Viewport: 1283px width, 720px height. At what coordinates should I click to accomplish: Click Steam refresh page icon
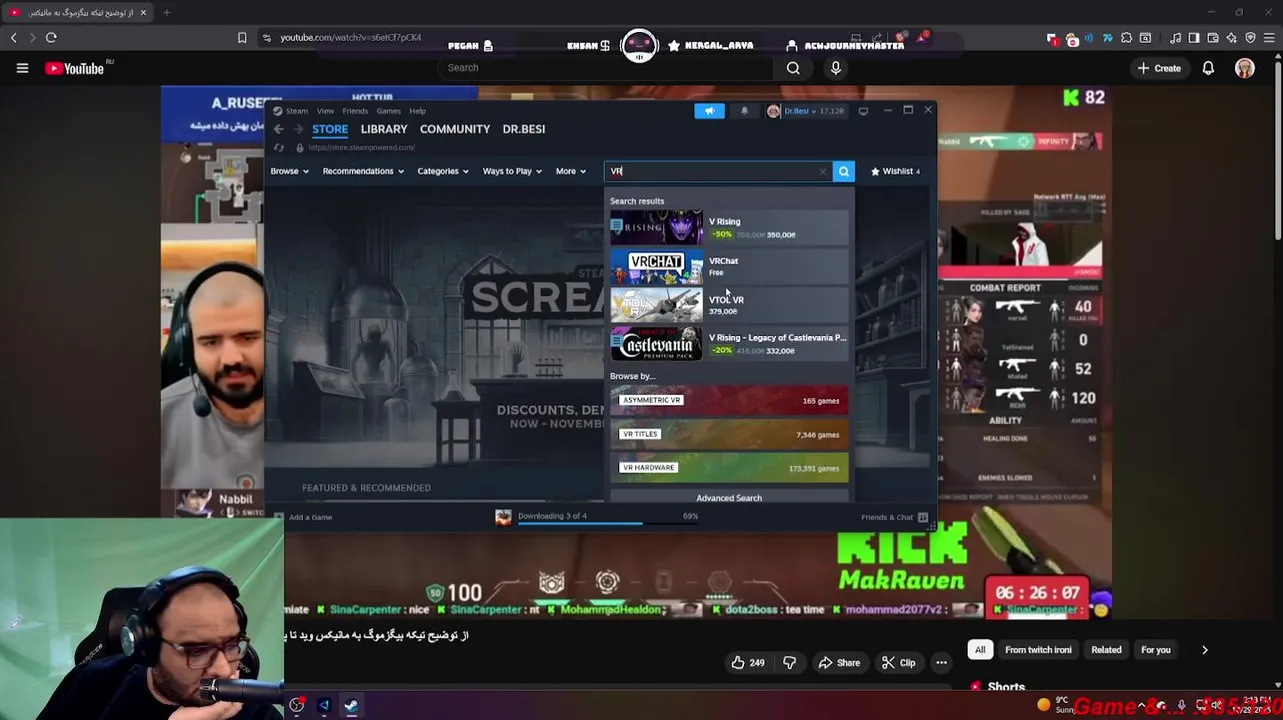pos(279,148)
